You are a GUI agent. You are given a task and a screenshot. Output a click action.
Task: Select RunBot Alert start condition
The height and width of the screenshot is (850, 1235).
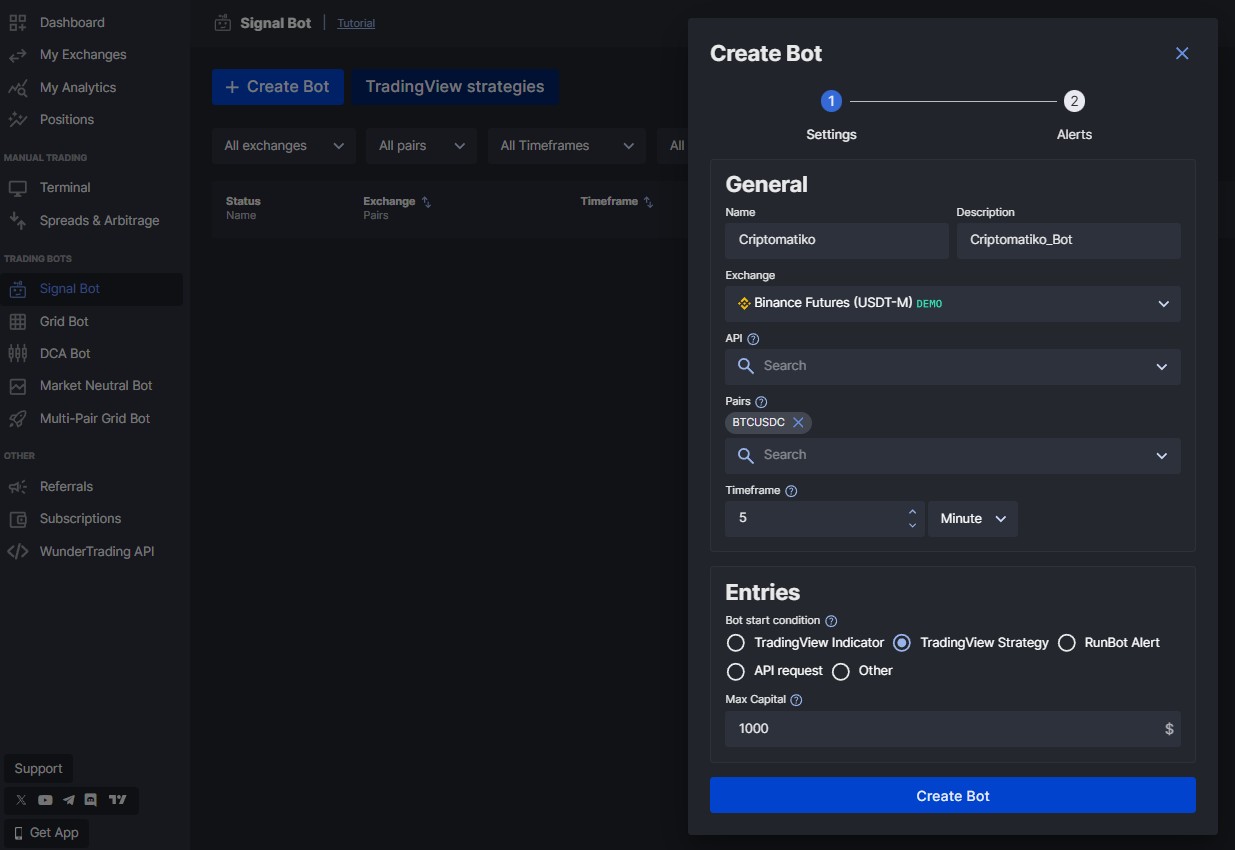point(1066,643)
